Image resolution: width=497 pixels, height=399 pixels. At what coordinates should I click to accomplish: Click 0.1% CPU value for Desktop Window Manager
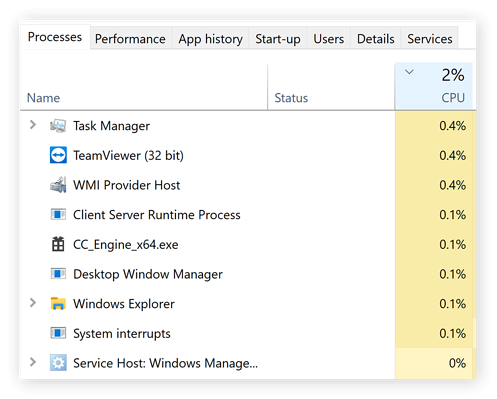(x=452, y=274)
